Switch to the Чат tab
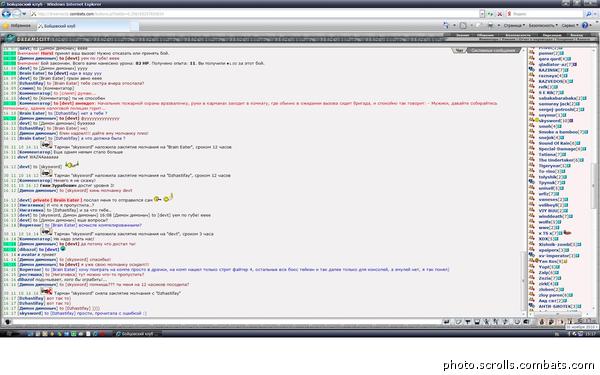Screen dimensions: 600x375 [x=460, y=51]
